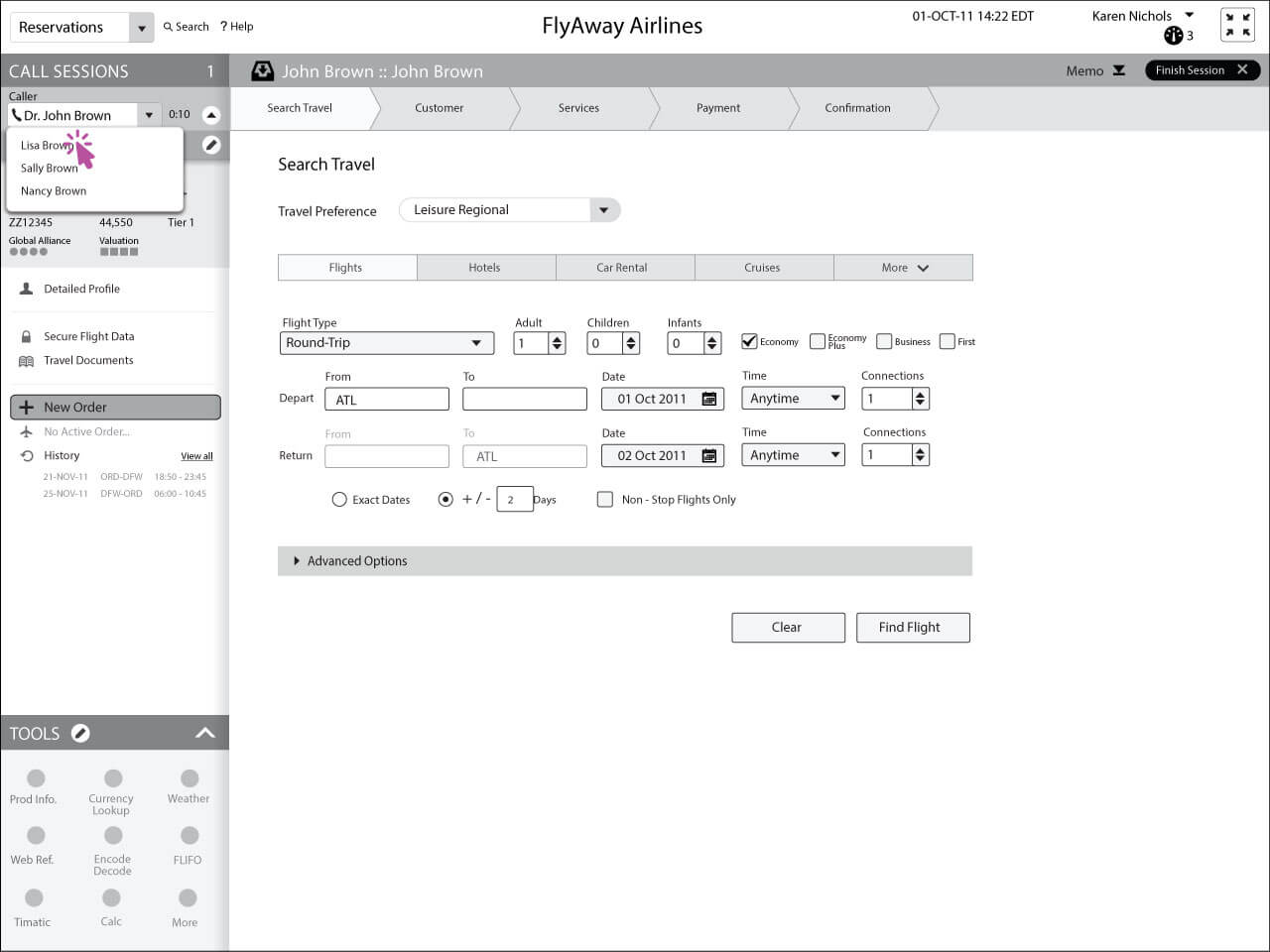Screen dimensions: 1270x952
Task: Click the Weather tool icon
Action: [190, 779]
